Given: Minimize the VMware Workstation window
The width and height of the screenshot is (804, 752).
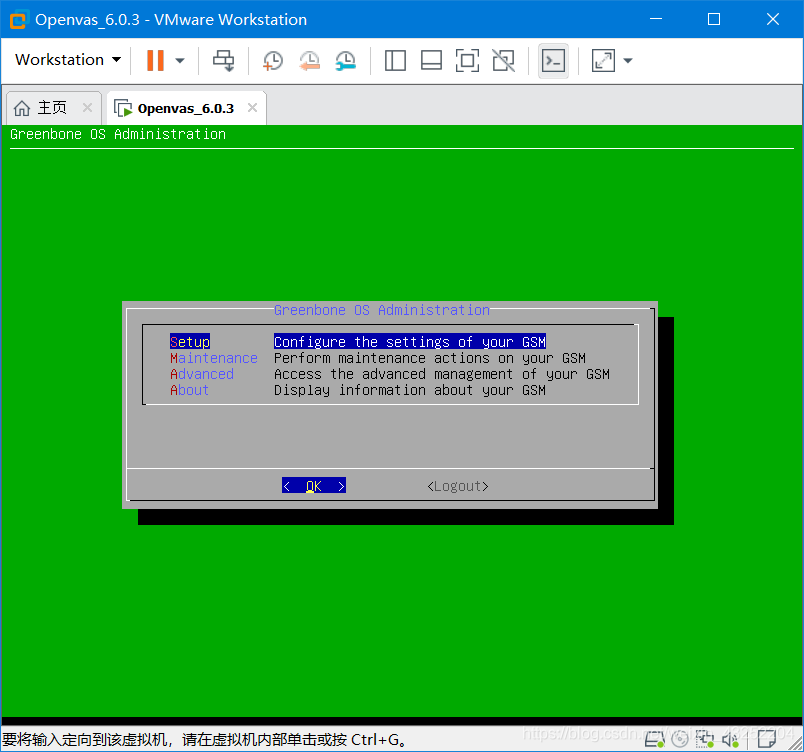Looking at the screenshot, I should 656,19.
